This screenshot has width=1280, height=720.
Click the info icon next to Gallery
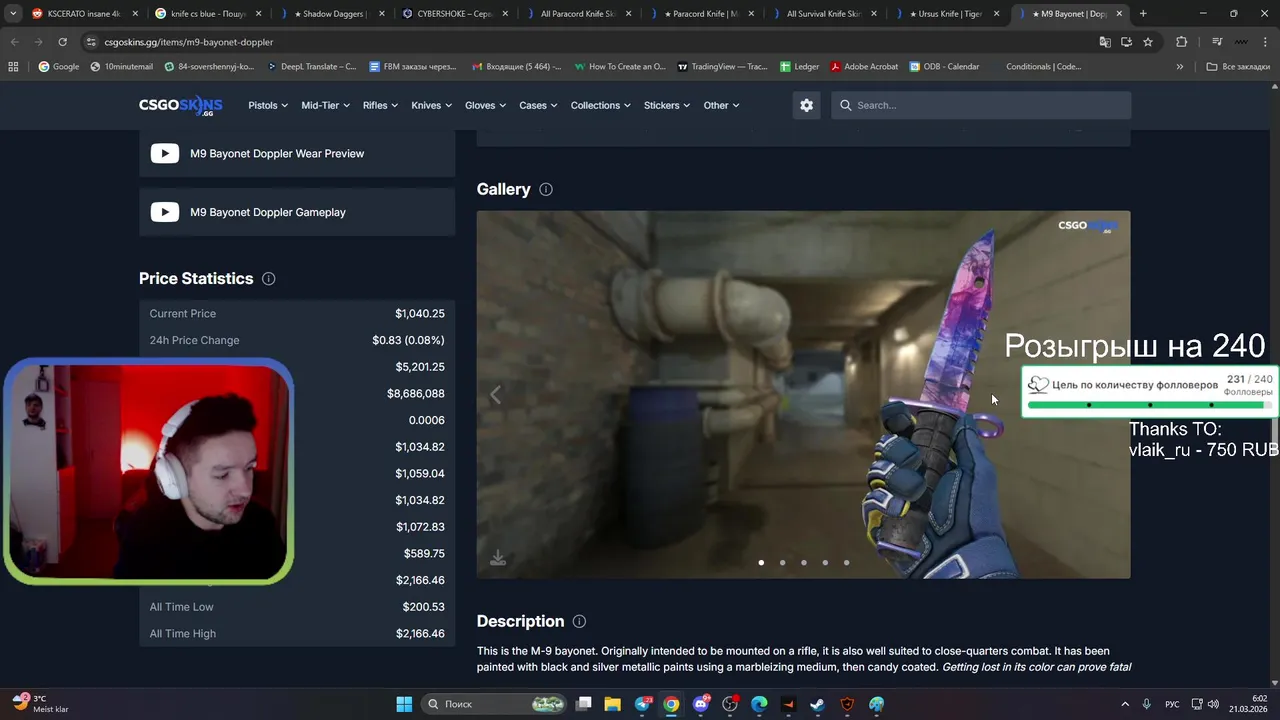click(546, 189)
